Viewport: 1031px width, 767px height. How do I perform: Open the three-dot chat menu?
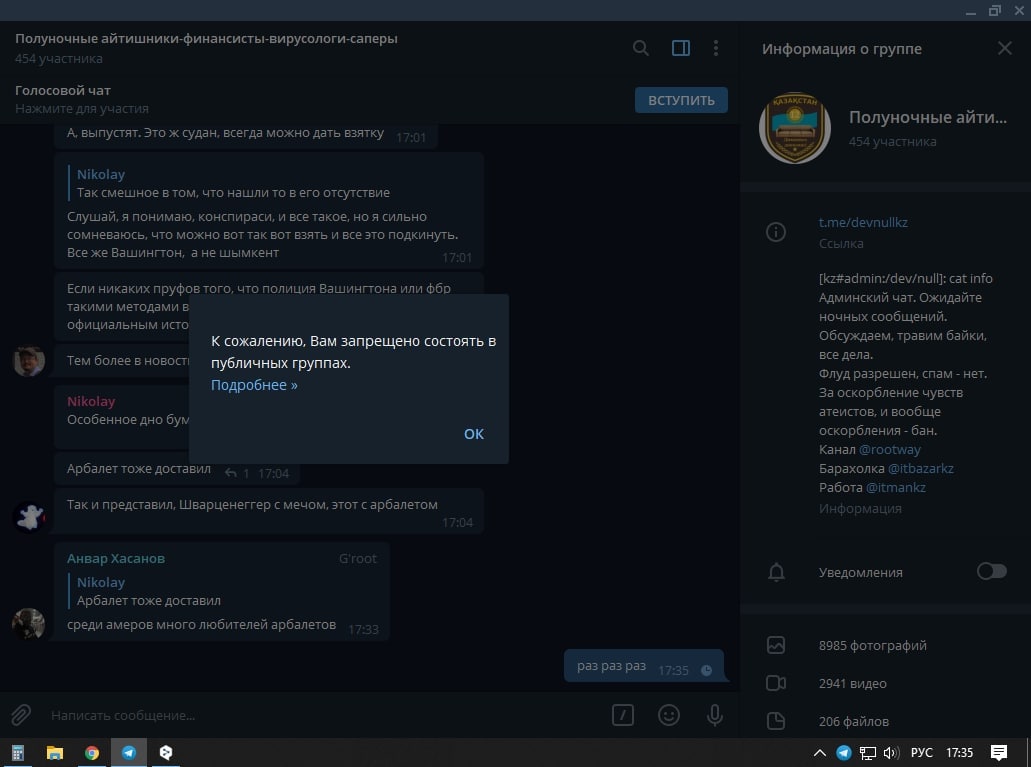point(716,48)
